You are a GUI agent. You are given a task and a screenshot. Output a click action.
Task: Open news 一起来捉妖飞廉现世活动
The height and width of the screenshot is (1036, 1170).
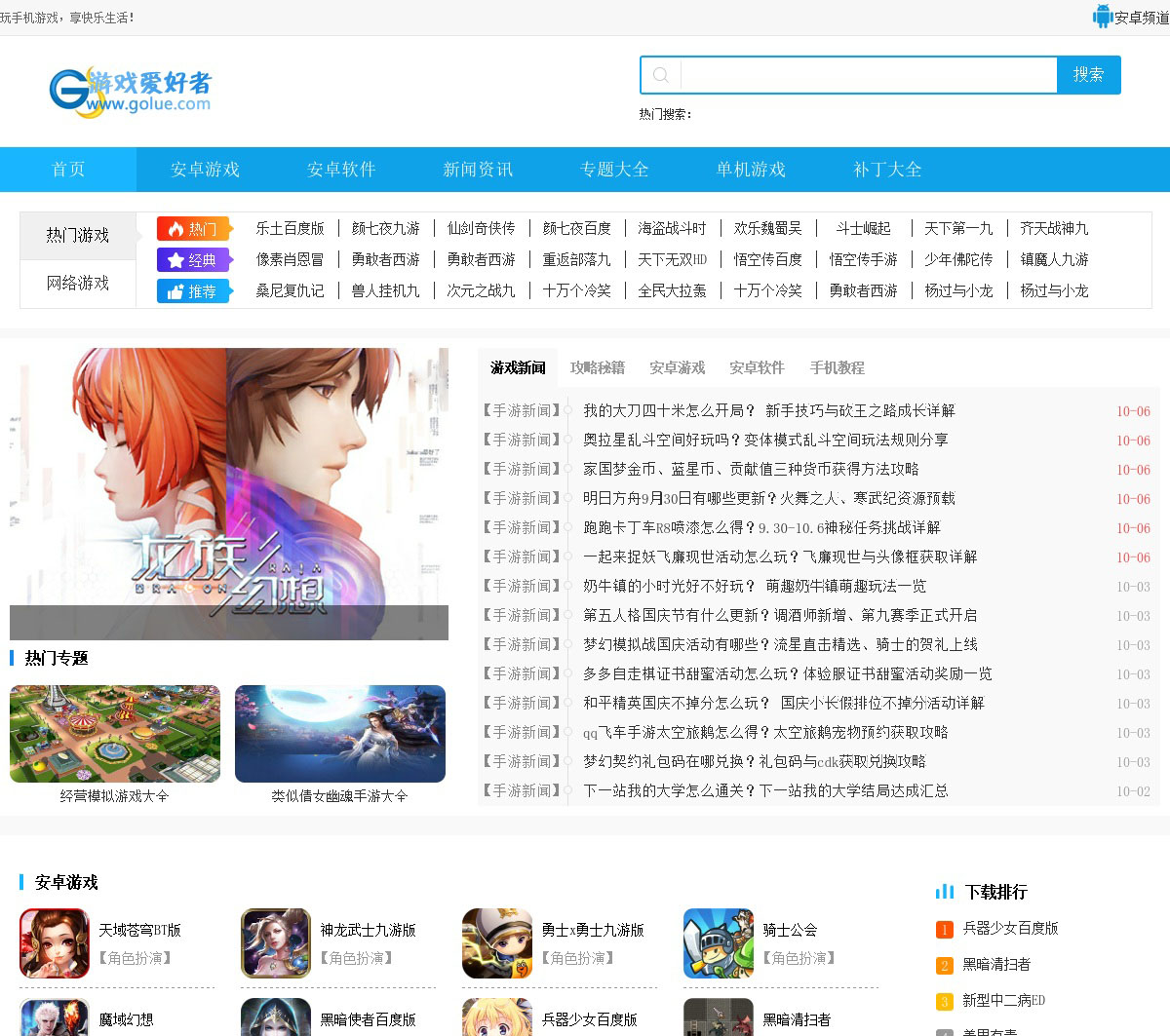click(780, 556)
